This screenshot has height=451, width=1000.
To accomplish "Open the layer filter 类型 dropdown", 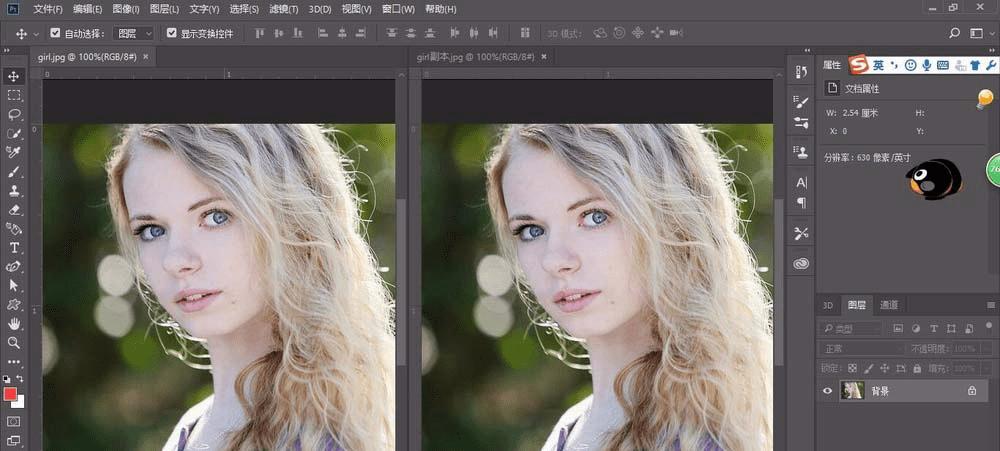I will 850,328.
